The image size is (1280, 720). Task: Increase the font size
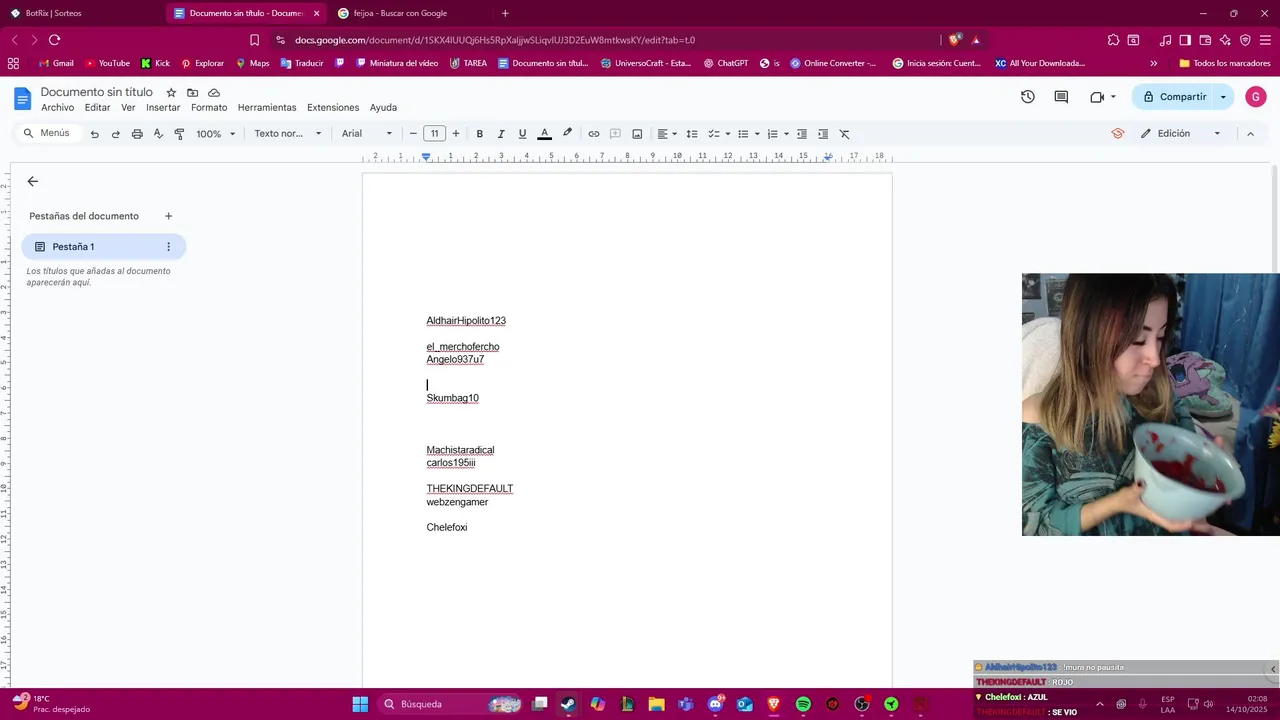(456, 134)
